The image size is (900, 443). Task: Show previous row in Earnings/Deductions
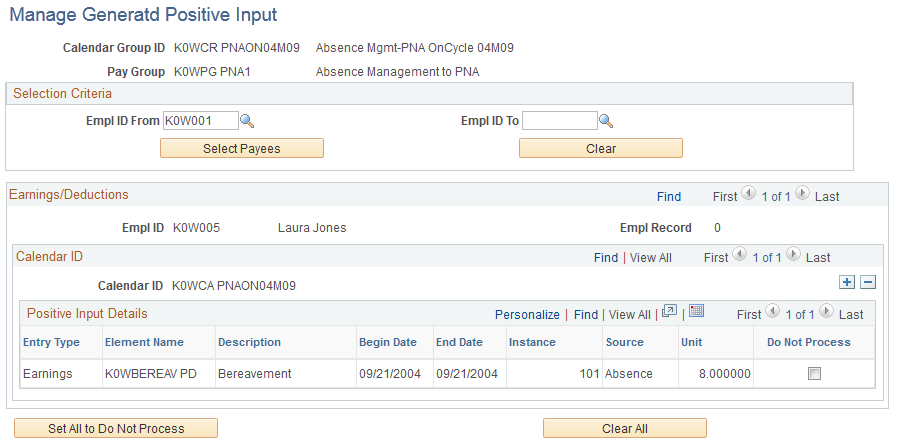click(x=748, y=193)
